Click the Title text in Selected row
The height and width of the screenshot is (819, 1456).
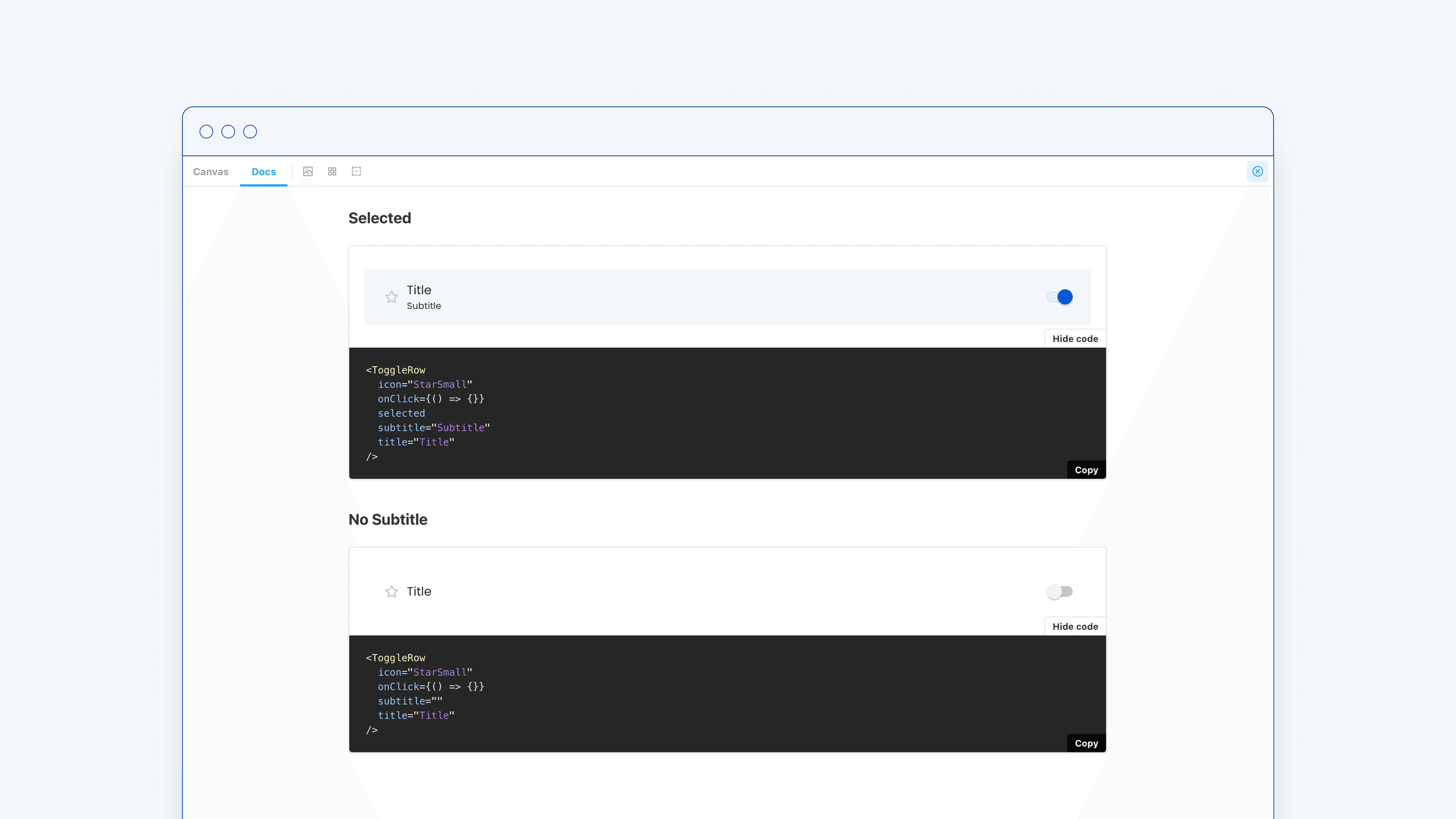418,290
